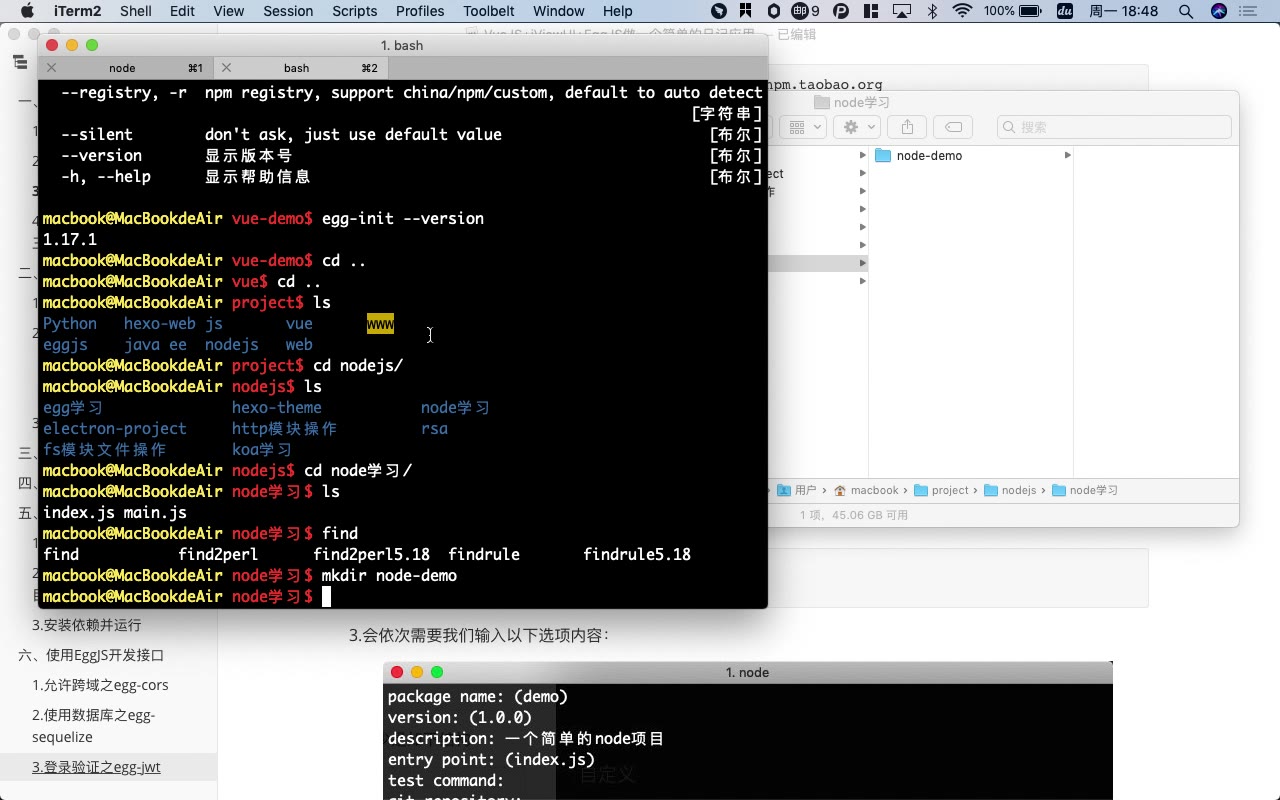The width and height of the screenshot is (1280, 800).
Task: Click the Finder search field
Action: coord(1114,127)
